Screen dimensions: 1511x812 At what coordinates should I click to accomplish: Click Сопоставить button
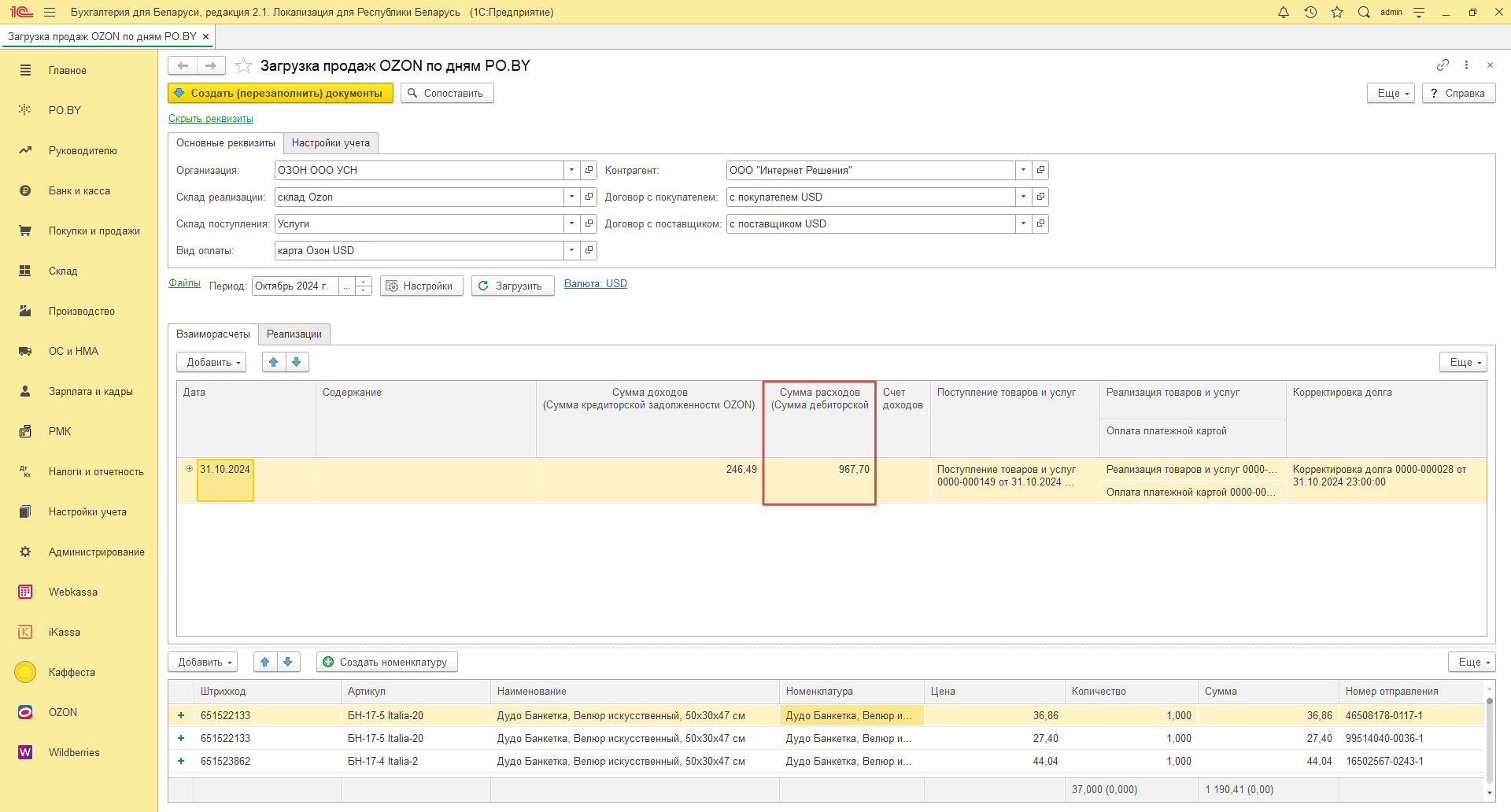click(x=447, y=93)
